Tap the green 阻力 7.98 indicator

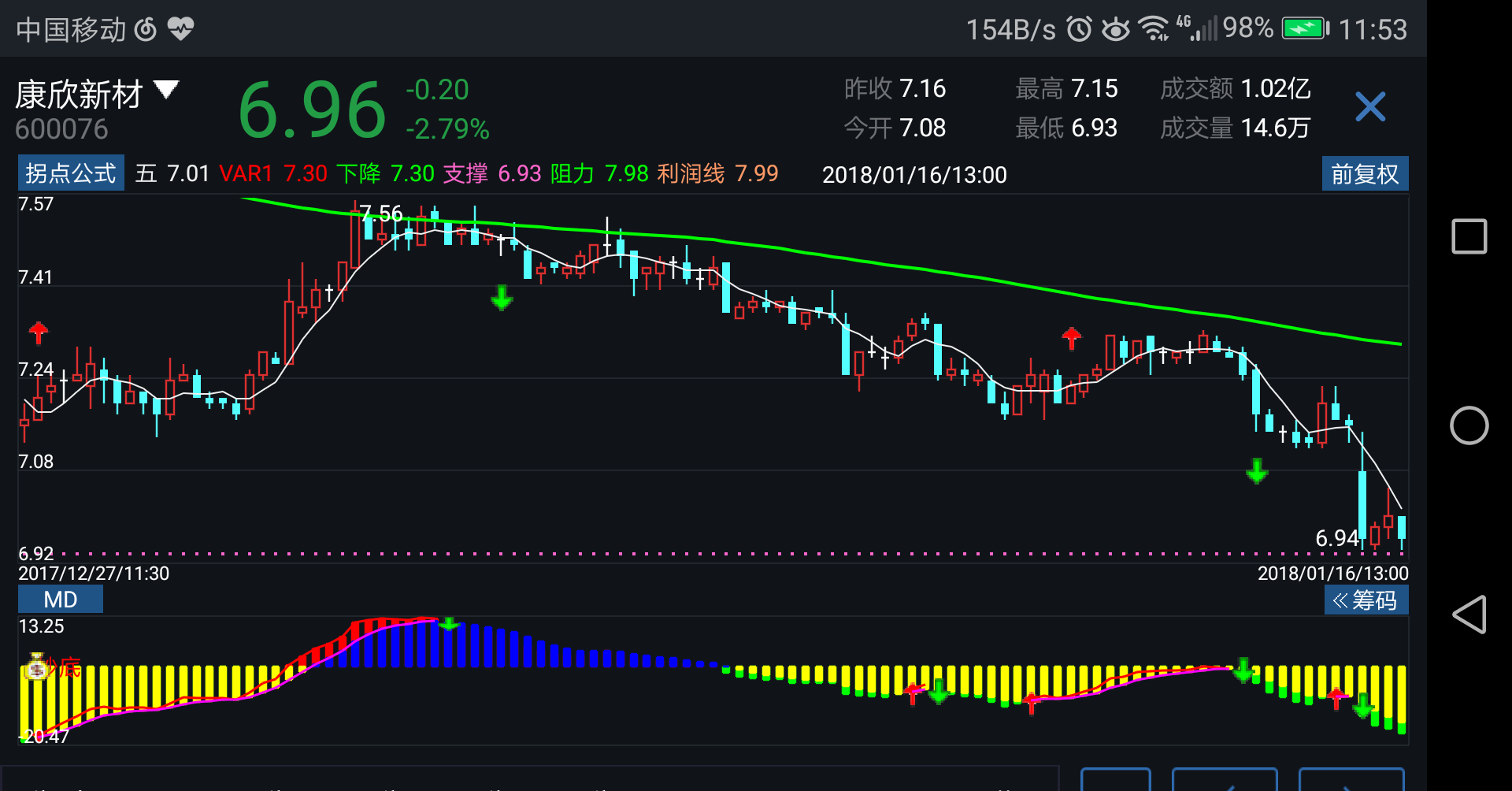(599, 173)
